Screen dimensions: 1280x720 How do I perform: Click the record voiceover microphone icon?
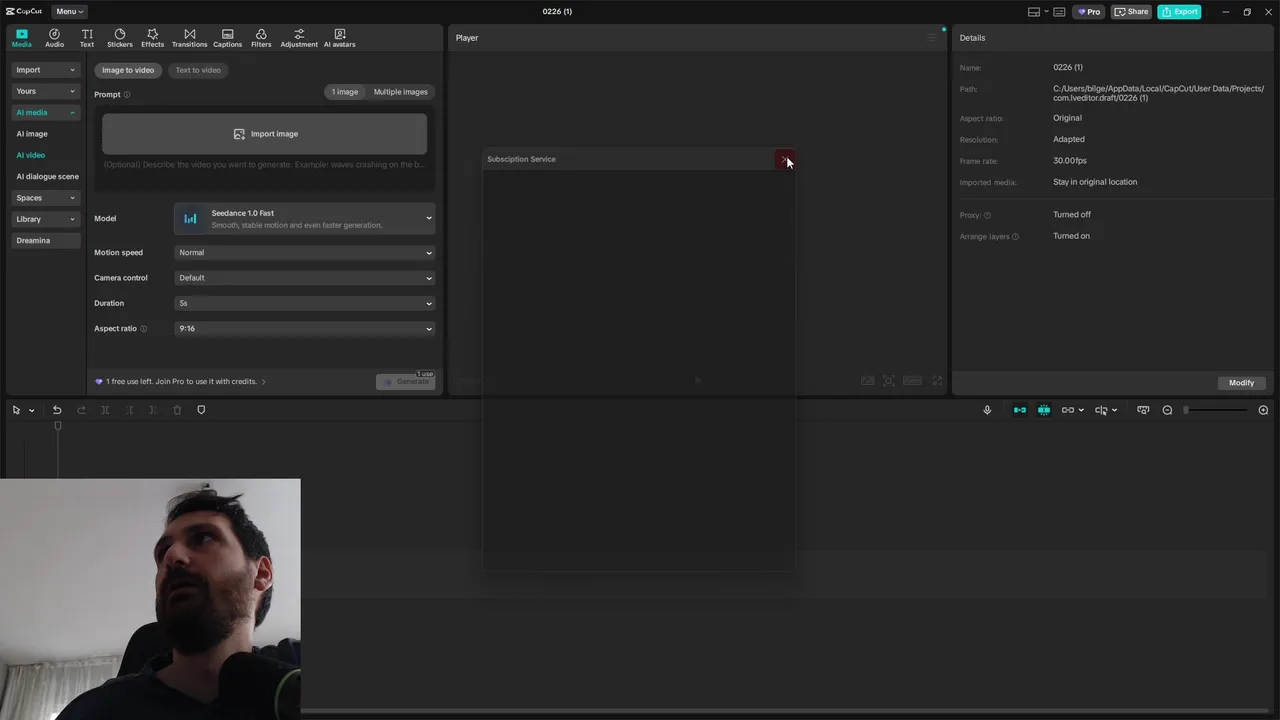coord(987,410)
